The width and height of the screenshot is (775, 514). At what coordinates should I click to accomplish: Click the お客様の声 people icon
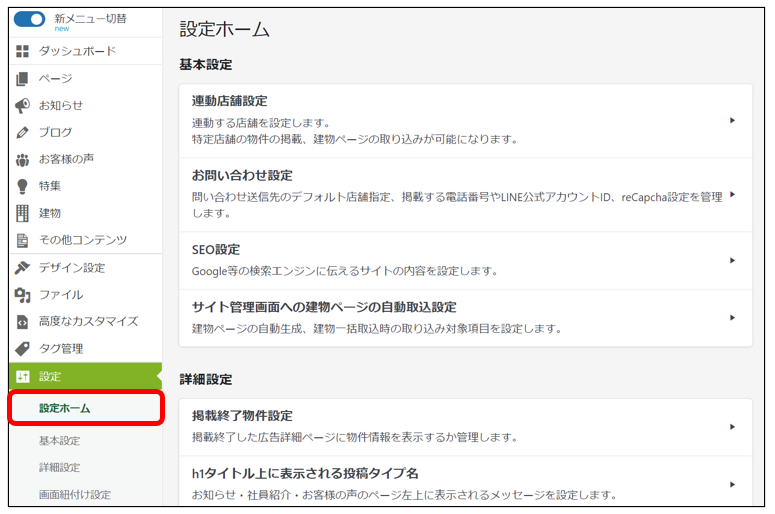click(23, 159)
